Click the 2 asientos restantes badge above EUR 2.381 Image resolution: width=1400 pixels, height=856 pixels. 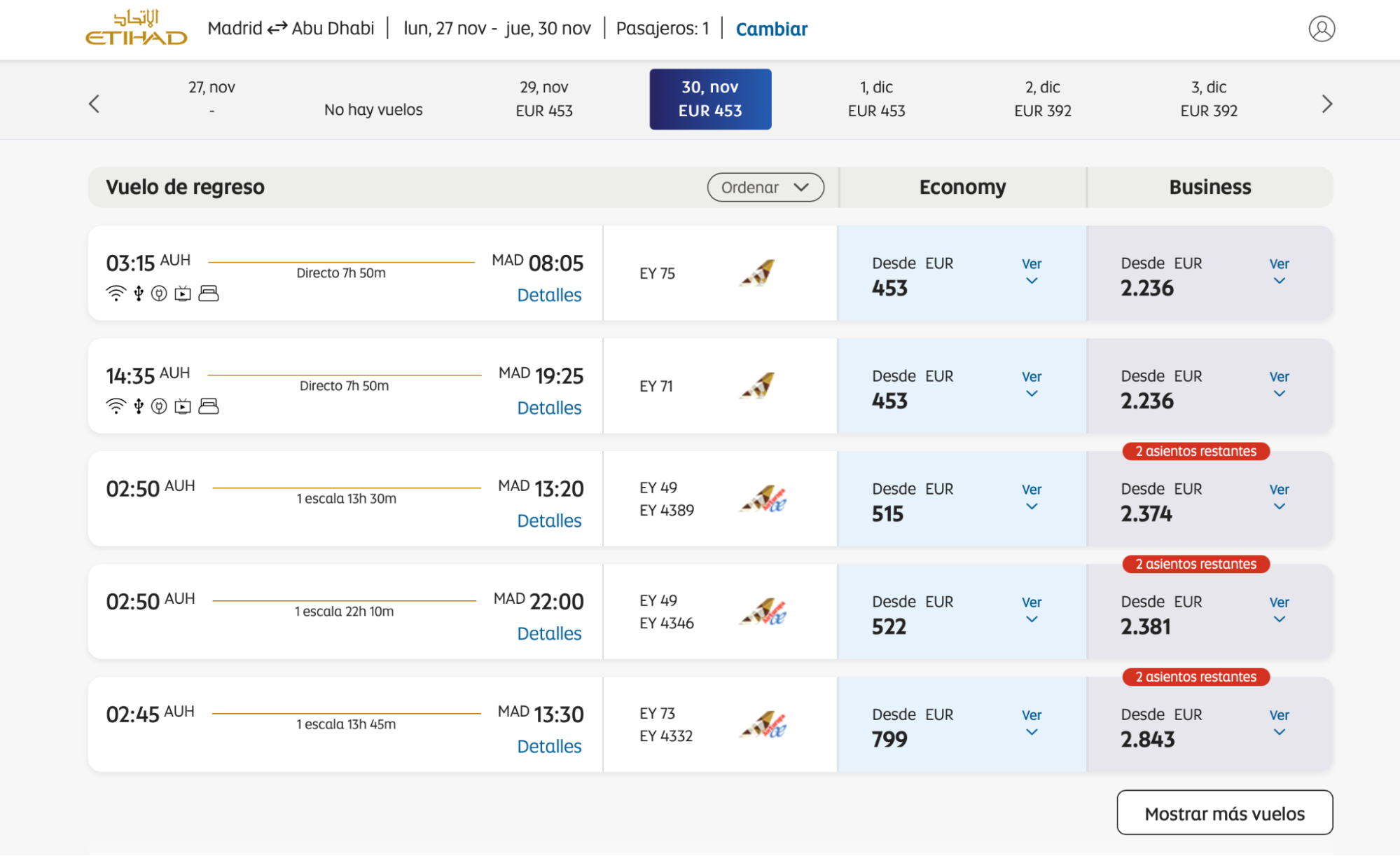coord(1195,564)
